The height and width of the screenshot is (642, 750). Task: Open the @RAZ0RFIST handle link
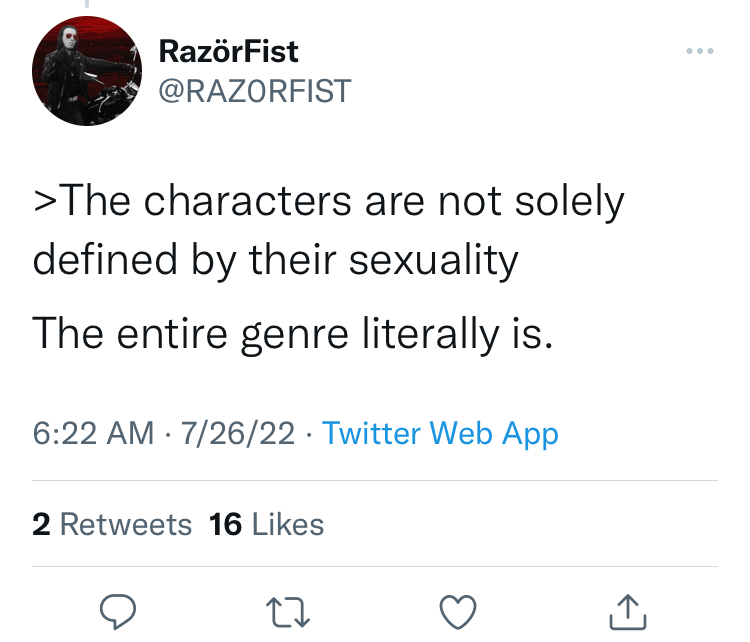[255, 91]
